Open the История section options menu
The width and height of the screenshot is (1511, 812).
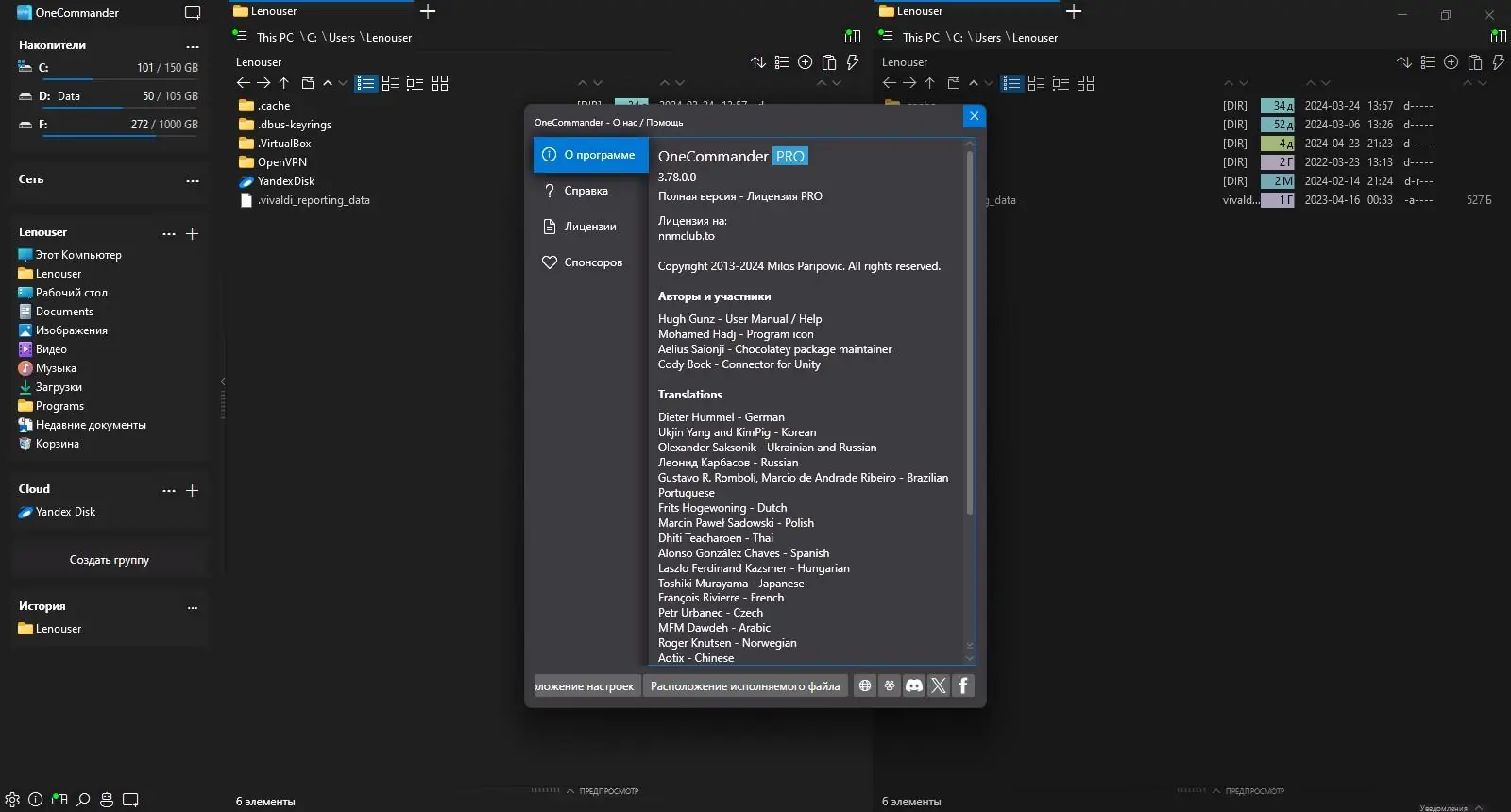pyautogui.click(x=193, y=607)
